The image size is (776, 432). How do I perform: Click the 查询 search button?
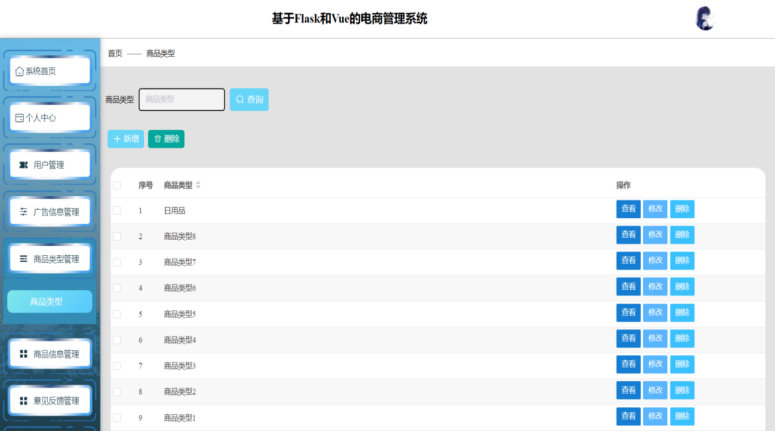[249, 99]
